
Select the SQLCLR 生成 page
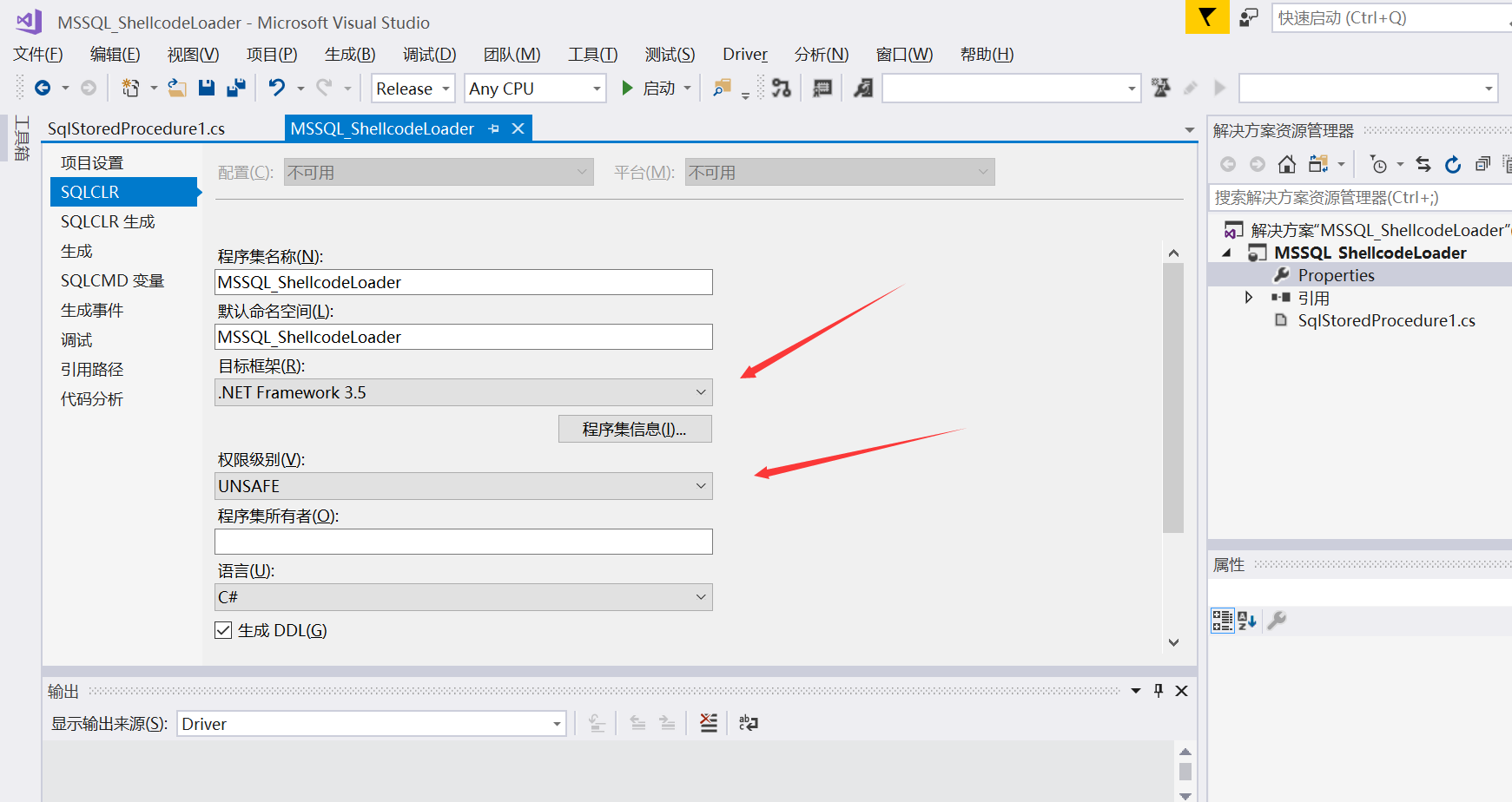click(x=108, y=221)
